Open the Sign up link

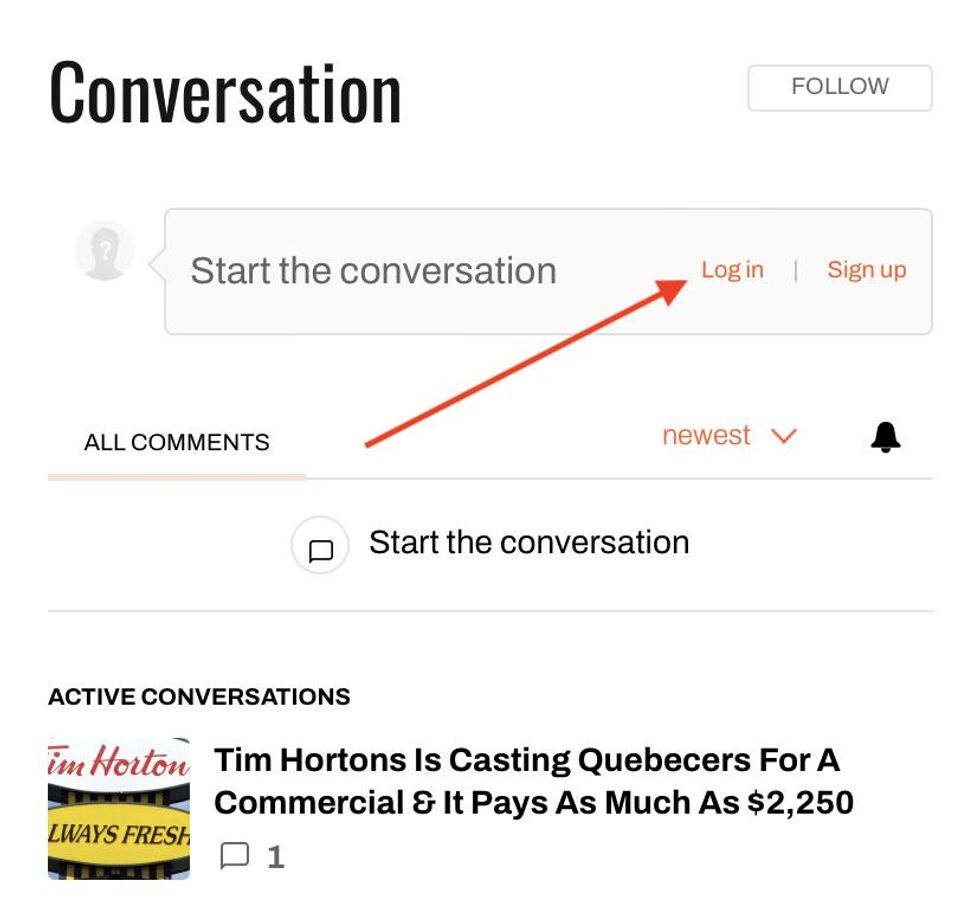[866, 270]
